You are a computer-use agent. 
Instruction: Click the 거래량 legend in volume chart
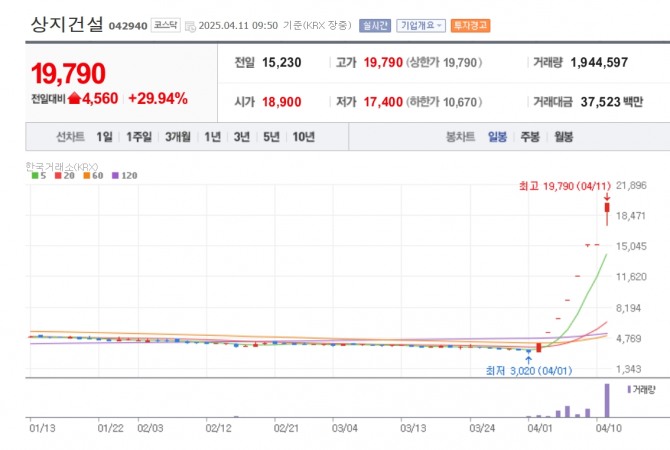[641, 389]
